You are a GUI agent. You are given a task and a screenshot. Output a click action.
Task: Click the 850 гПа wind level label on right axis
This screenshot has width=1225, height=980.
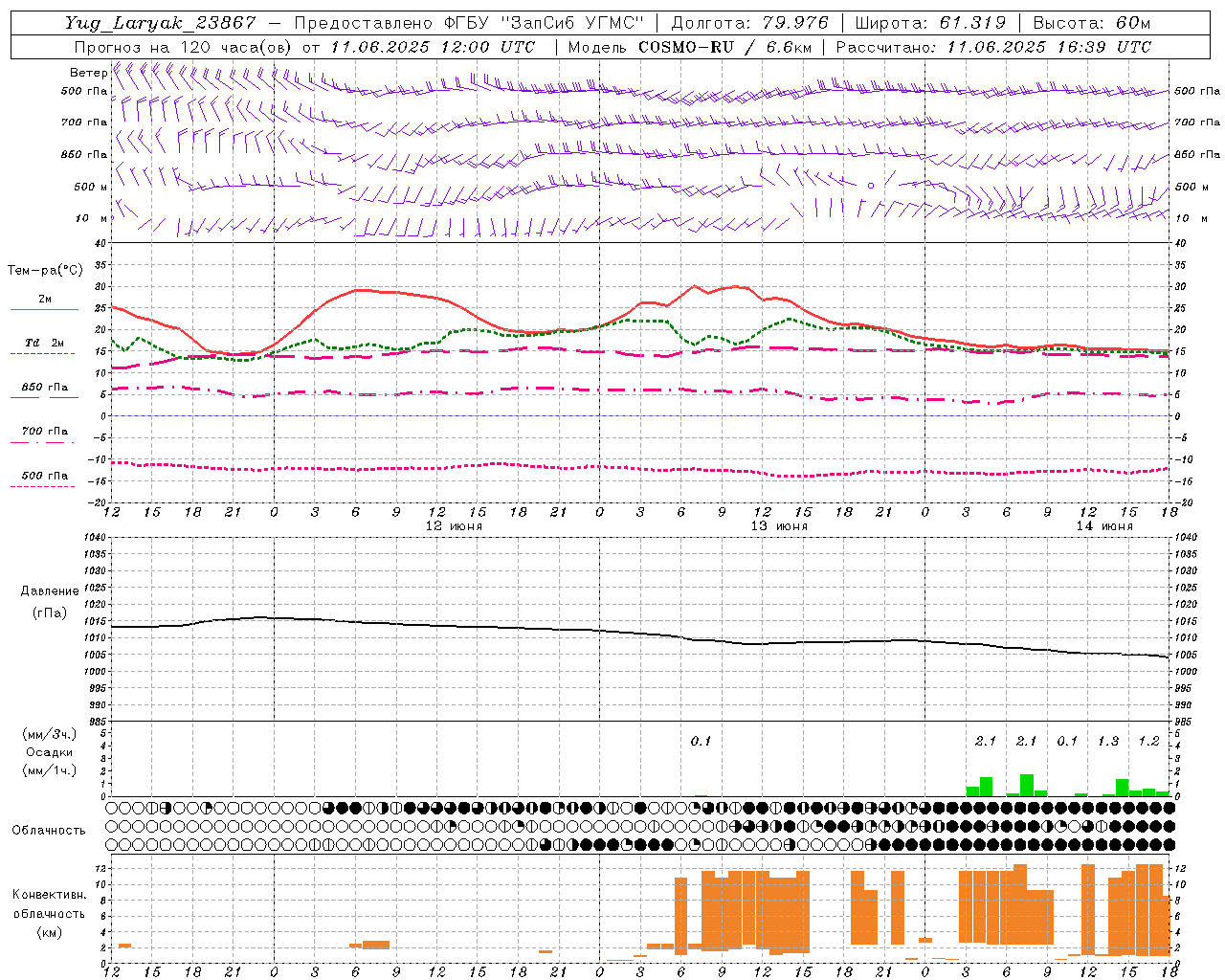(x=1197, y=154)
